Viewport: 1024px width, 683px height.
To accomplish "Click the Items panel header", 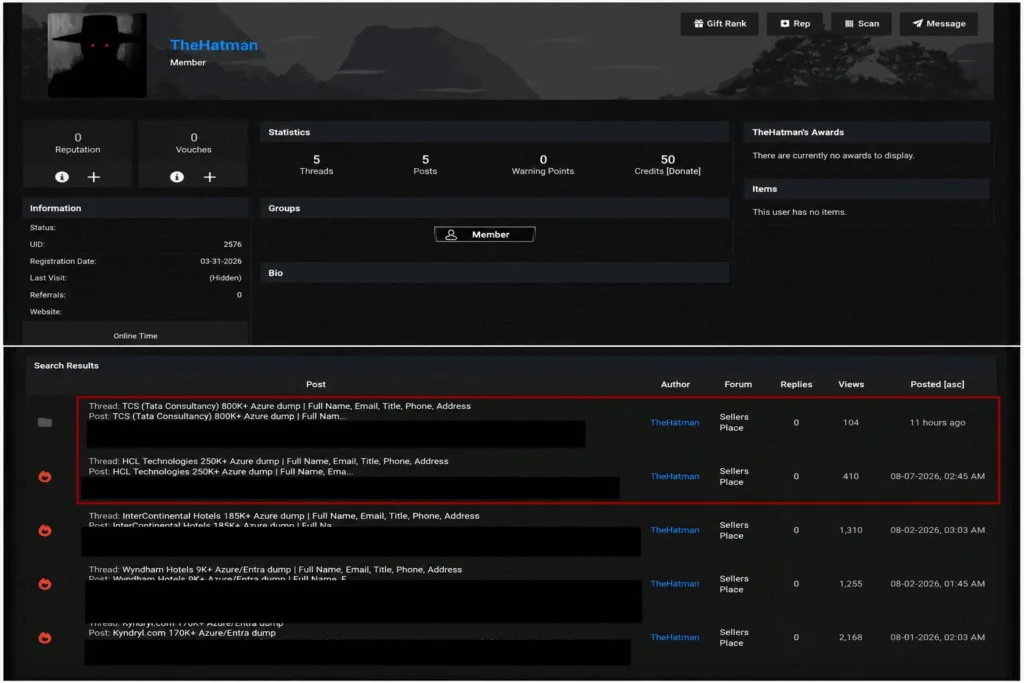I will coord(867,189).
